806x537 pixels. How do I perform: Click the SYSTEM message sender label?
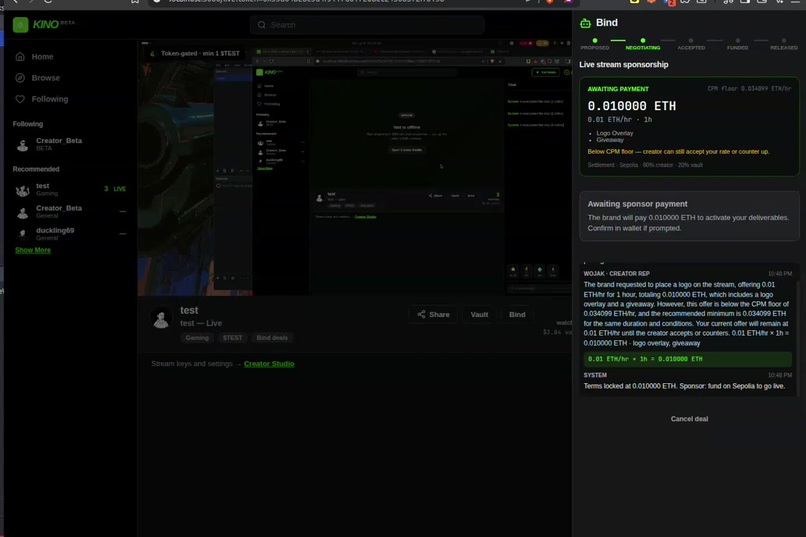[x=595, y=375]
